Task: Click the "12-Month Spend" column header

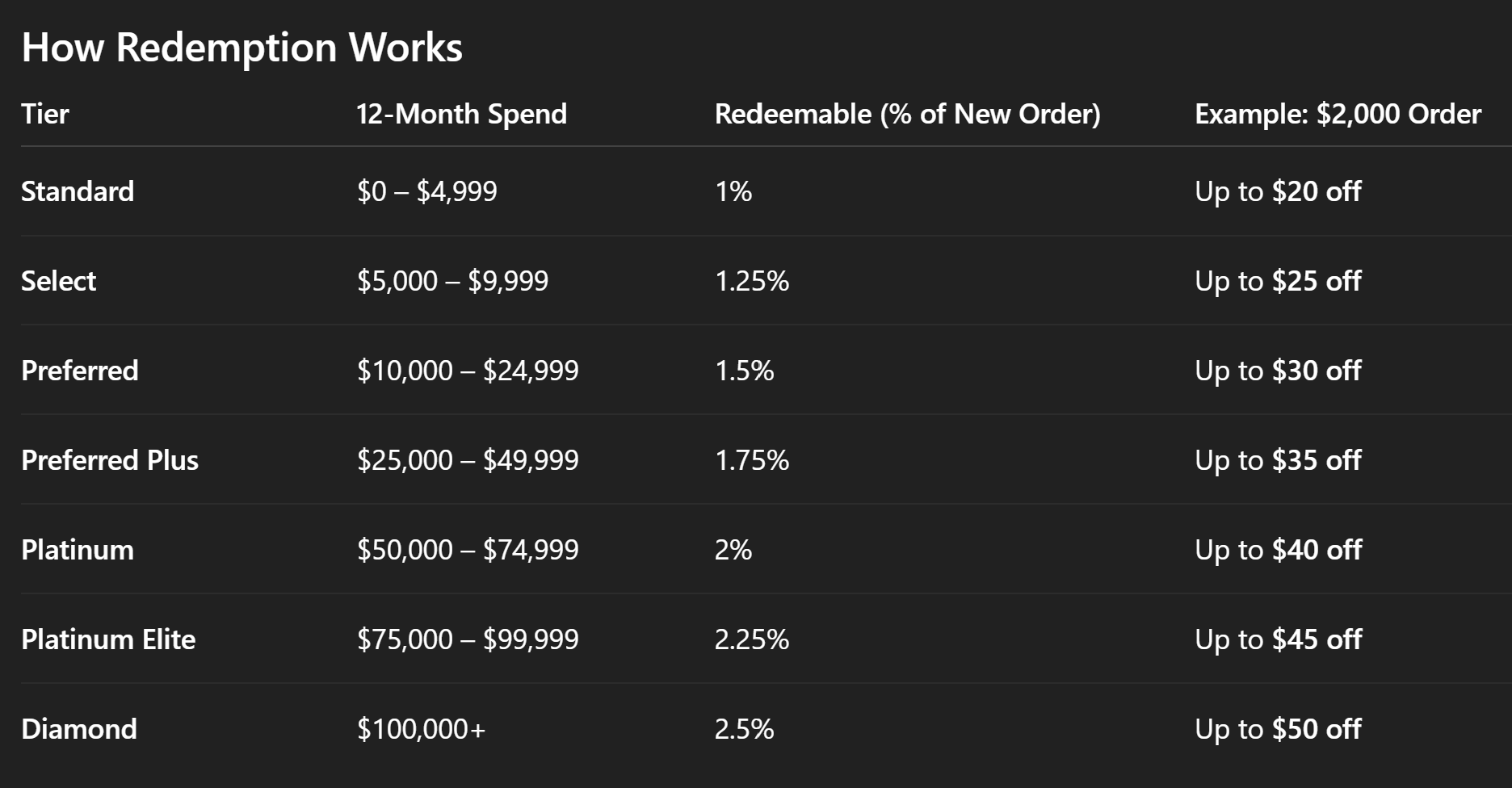Action: (461, 114)
